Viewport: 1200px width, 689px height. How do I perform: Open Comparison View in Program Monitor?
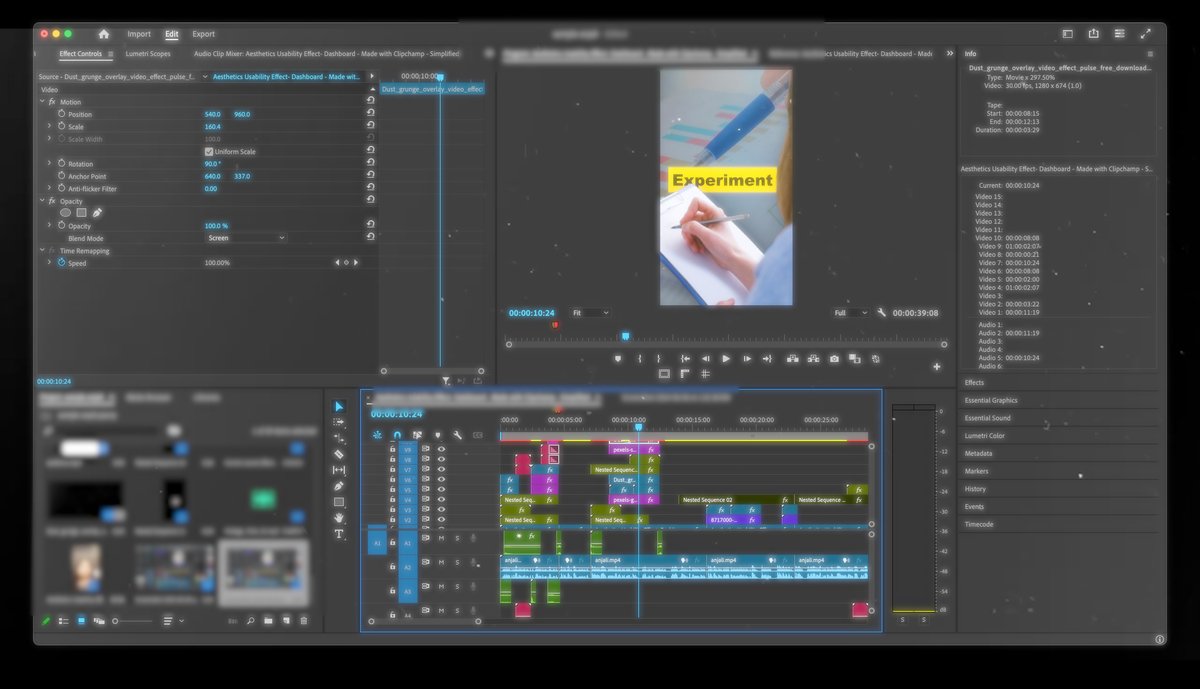(x=854, y=358)
